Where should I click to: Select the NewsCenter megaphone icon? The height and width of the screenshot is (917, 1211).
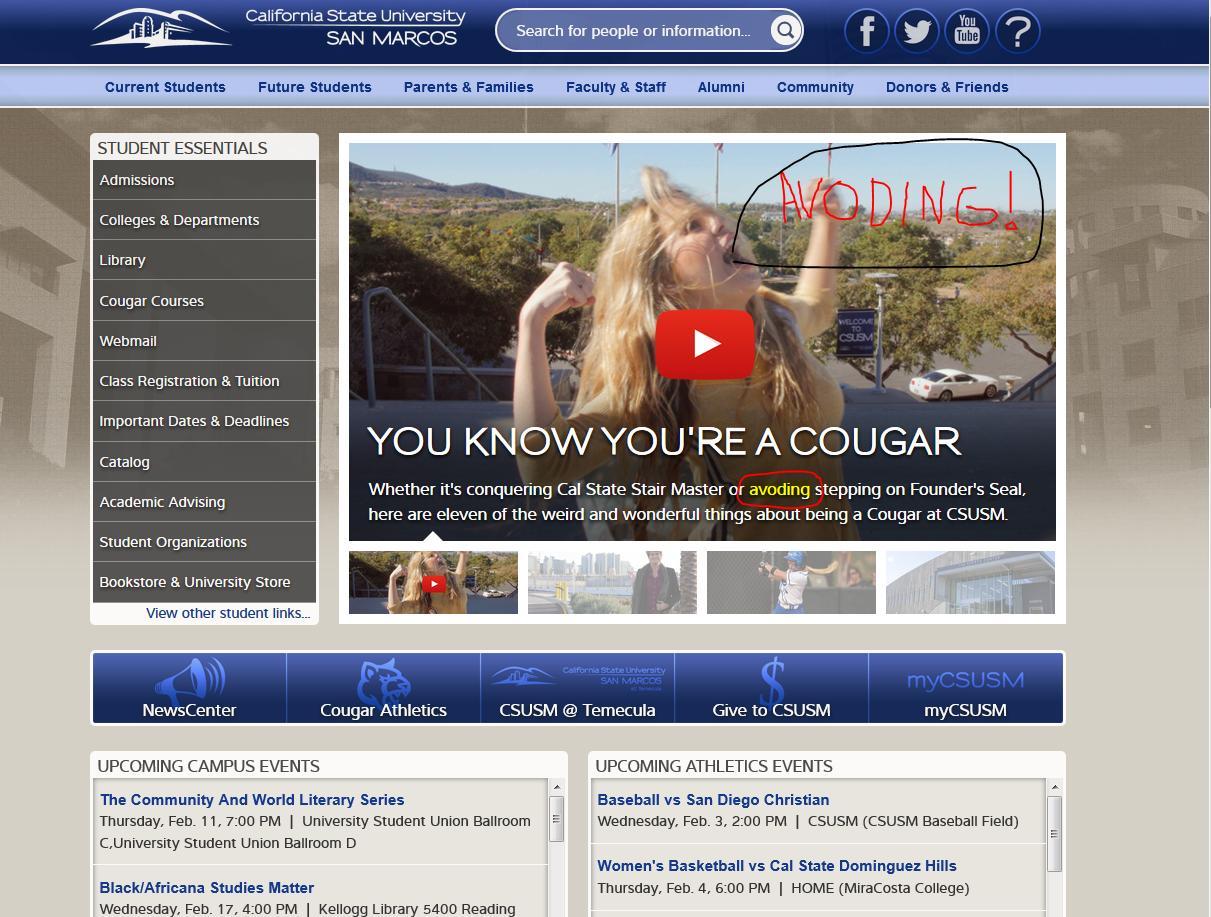pyautogui.click(x=189, y=679)
